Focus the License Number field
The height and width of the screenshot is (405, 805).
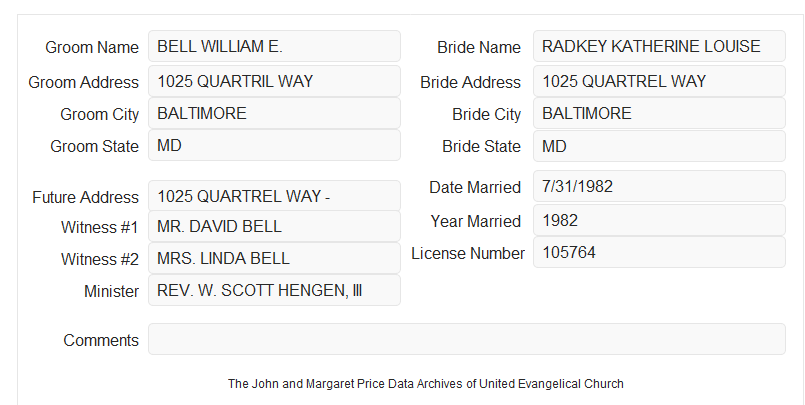click(x=659, y=252)
